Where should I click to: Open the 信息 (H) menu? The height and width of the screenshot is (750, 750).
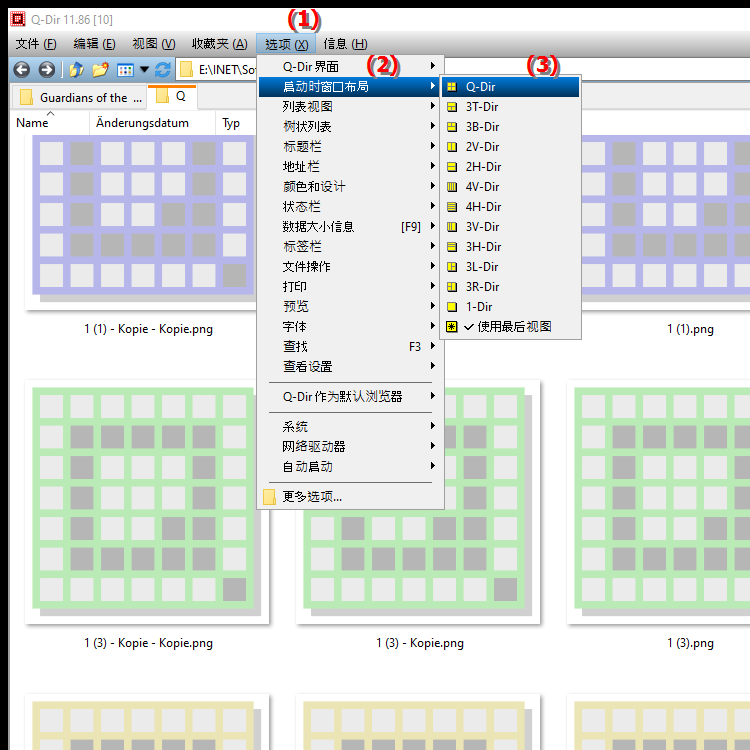pos(345,44)
